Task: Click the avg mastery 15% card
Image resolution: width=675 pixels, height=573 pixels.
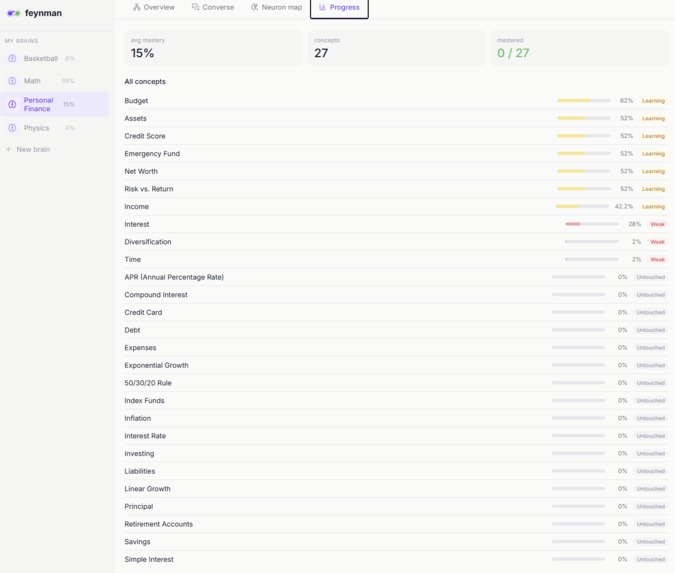Action: click(213, 48)
